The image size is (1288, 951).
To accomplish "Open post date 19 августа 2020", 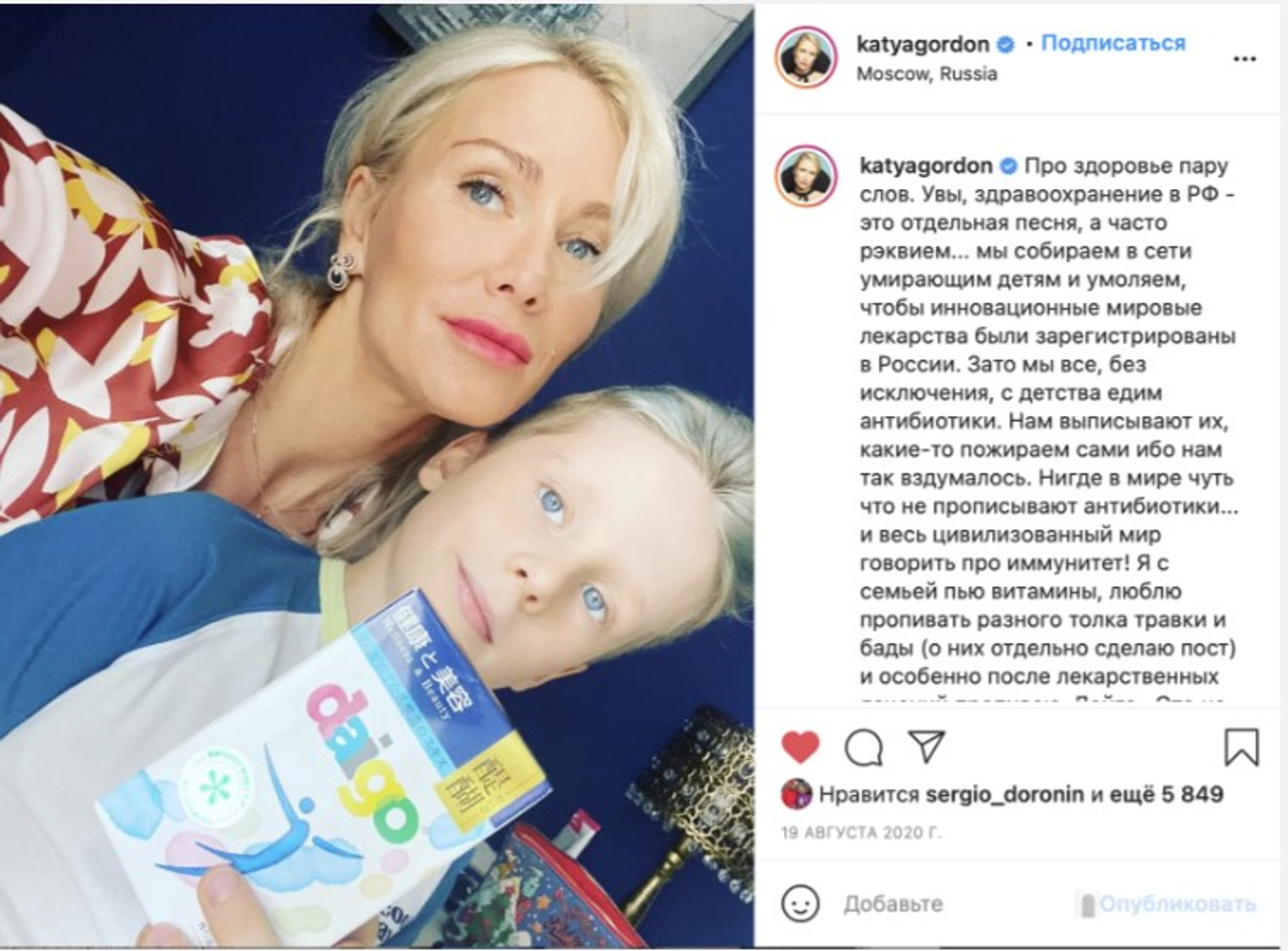I will [861, 833].
